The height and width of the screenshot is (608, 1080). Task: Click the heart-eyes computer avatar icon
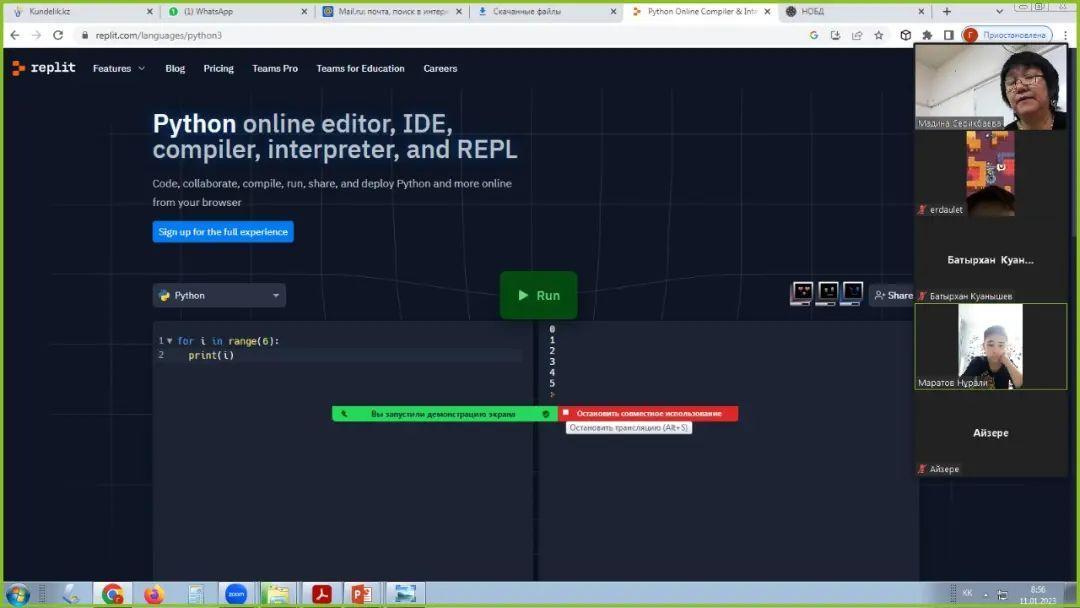[x=802, y=293]
